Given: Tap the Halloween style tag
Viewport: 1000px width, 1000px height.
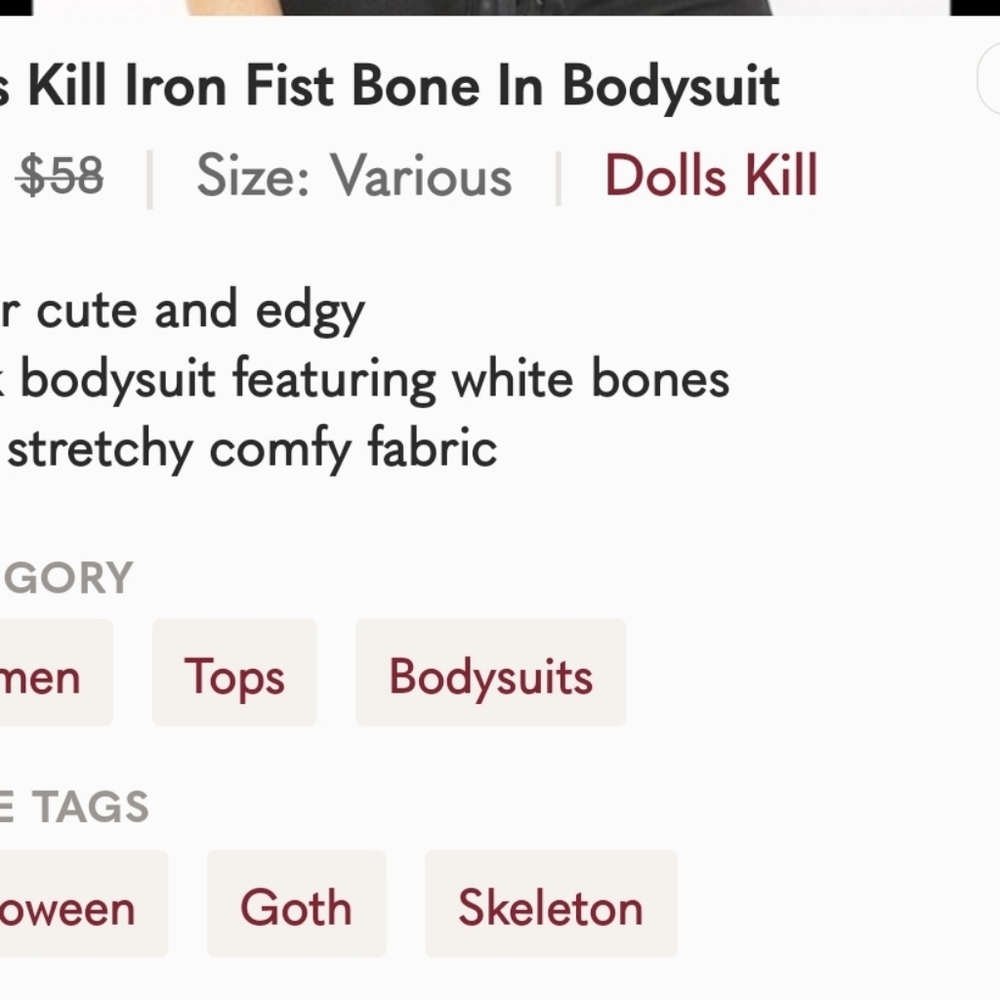Looking at the screenshot, I should click(80, 905).
